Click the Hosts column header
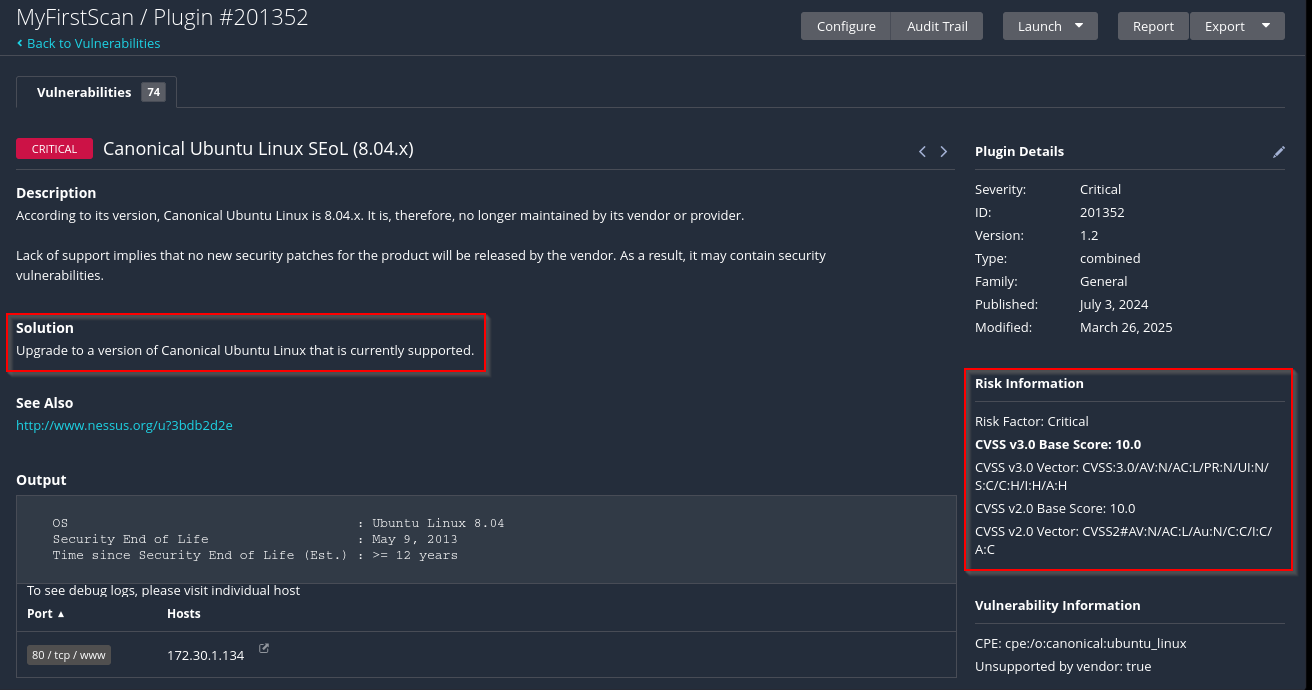Viewport: 1312px width, 690px height. [184, 614]
